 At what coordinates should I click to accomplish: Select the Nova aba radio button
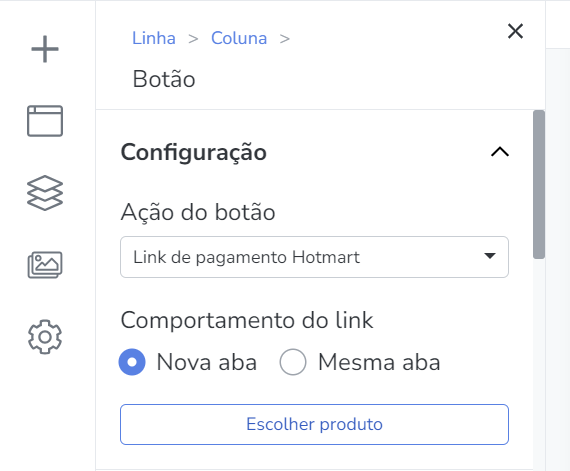tap(132, 362)
